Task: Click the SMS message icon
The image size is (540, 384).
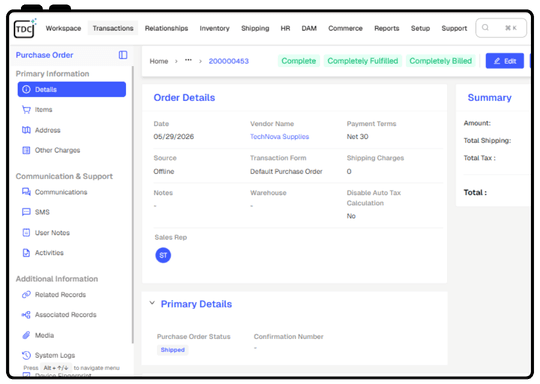Action: (x=26, y=212)
